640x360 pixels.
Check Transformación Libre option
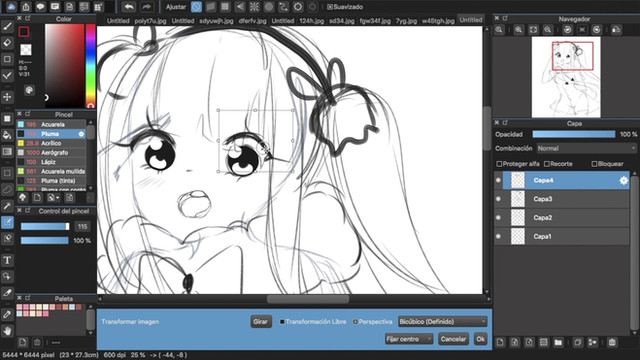[282, 322]
